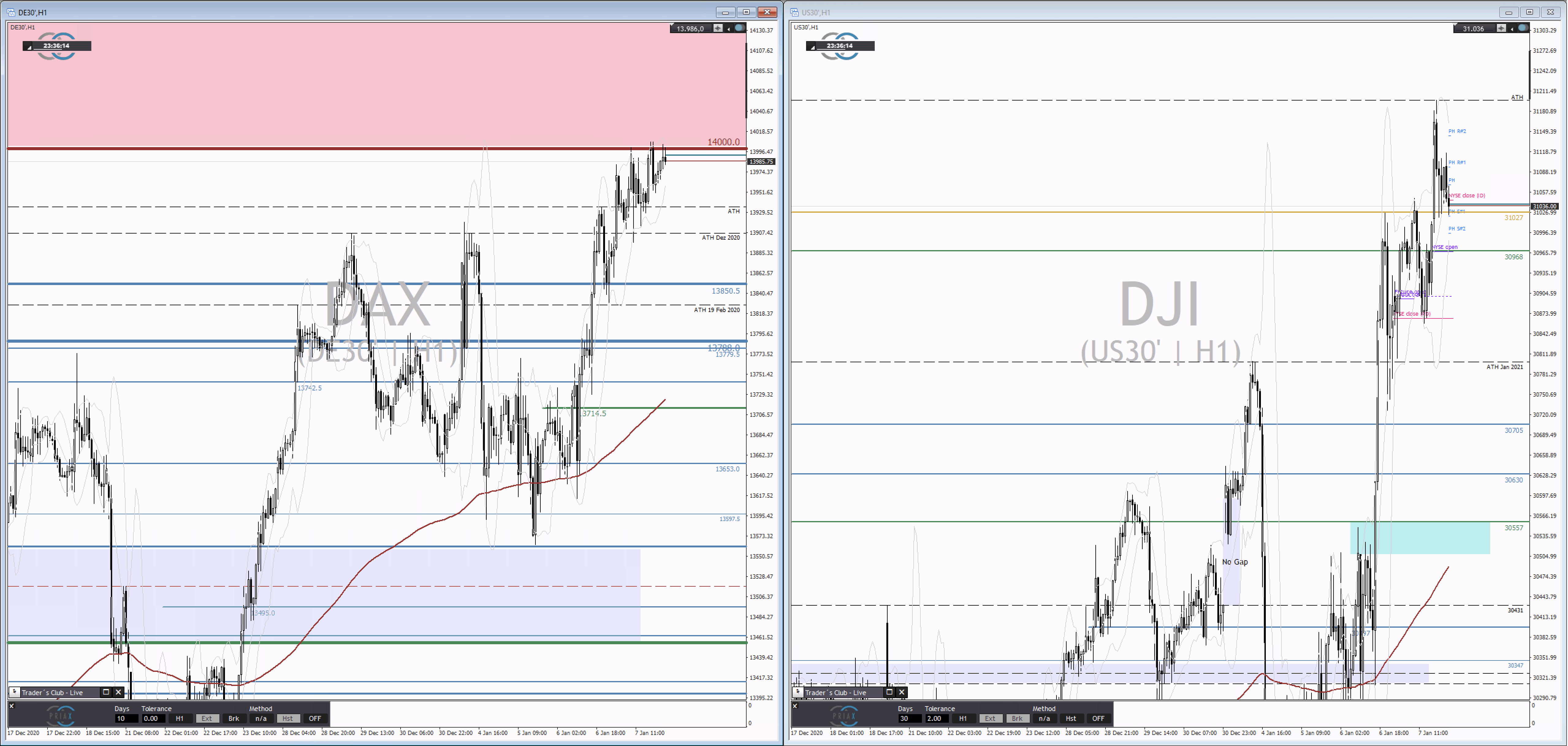Close Trader's Club - Live panel in DJI chart
Viewport: 1568px width, 746px height.
[901, 692]
